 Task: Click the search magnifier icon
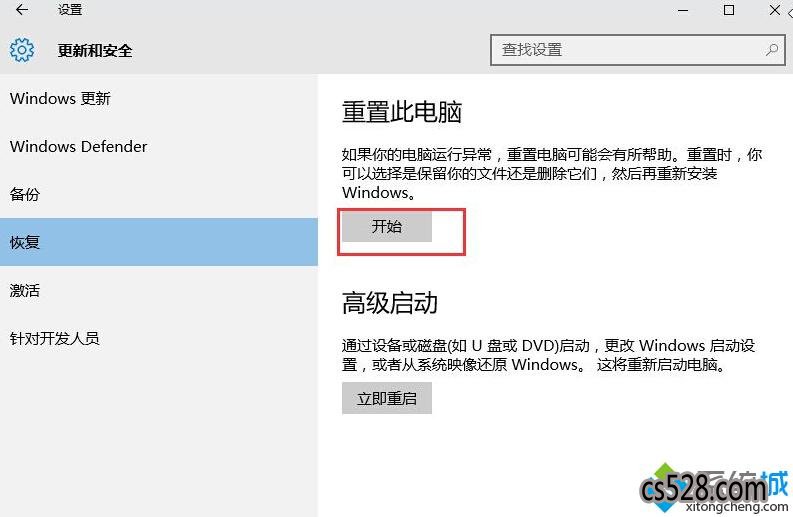coord(771,50)
